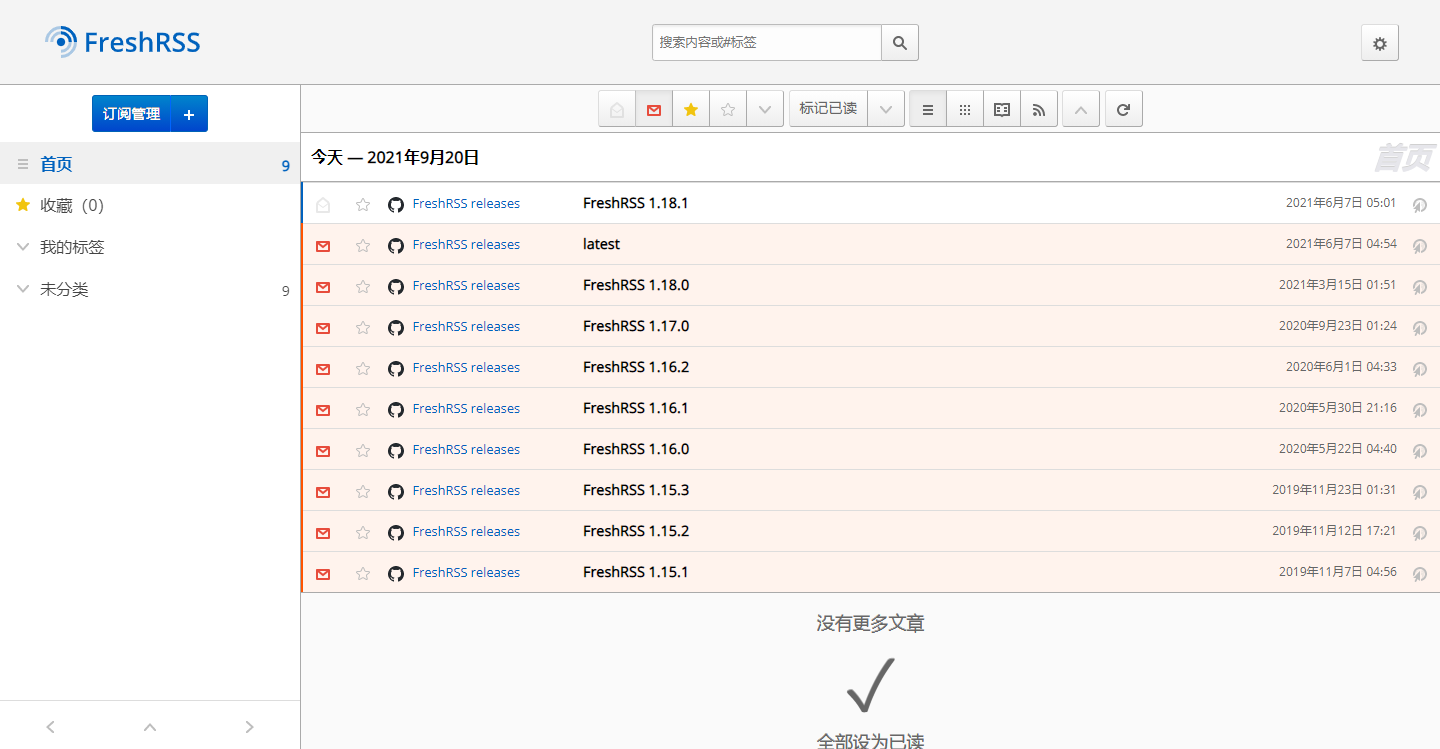This screenshot has width=1440, height=749.
Task: Click GitHub icon on FreshRSS 1.18.0 row
Action: pos(396,287)
